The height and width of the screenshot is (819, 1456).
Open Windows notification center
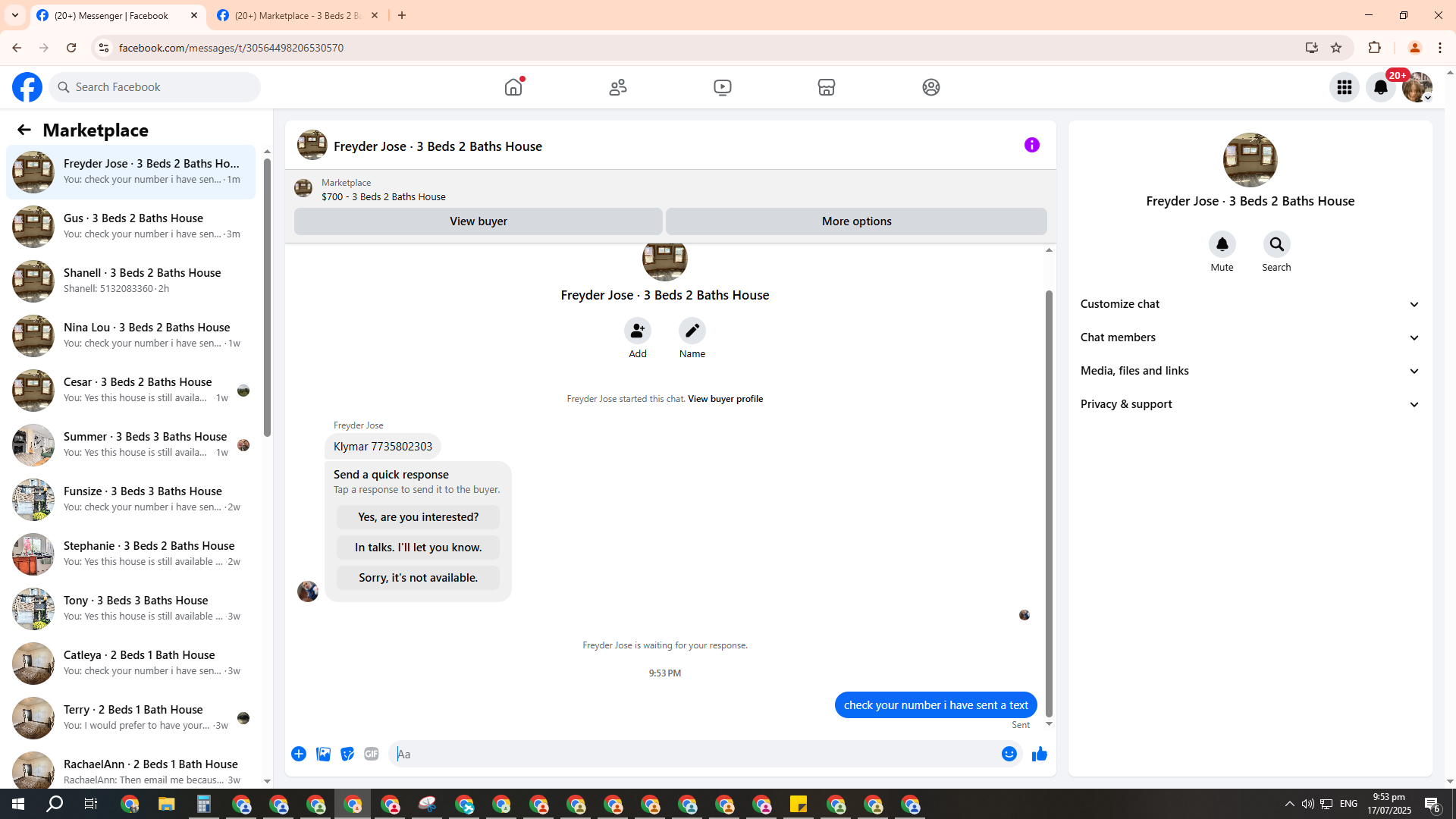pyautogui.click(x=1432, y=804)
